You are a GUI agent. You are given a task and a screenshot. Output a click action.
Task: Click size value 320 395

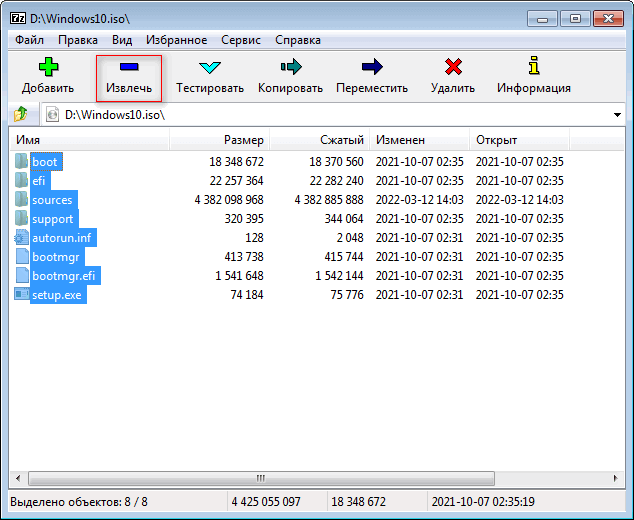(244, 219)
